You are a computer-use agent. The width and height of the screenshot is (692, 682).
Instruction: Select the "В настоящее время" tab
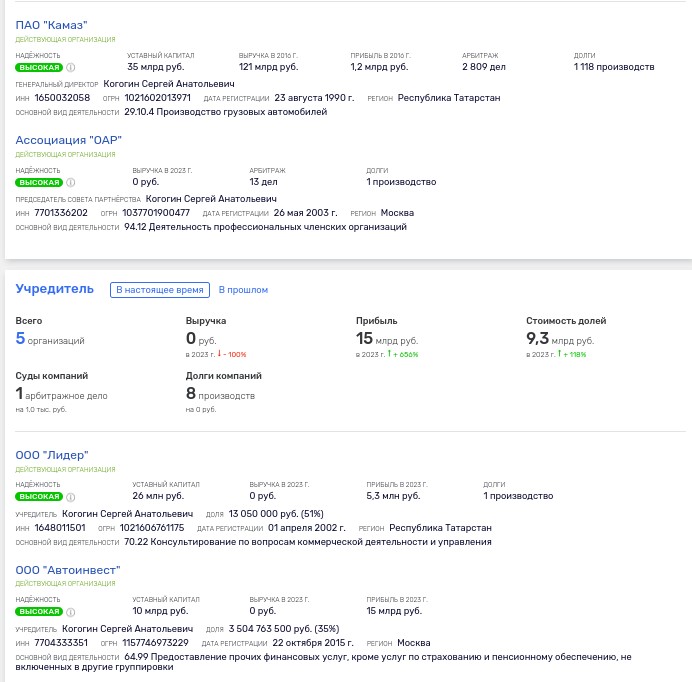pyautogui.click(x=160, y=290)
